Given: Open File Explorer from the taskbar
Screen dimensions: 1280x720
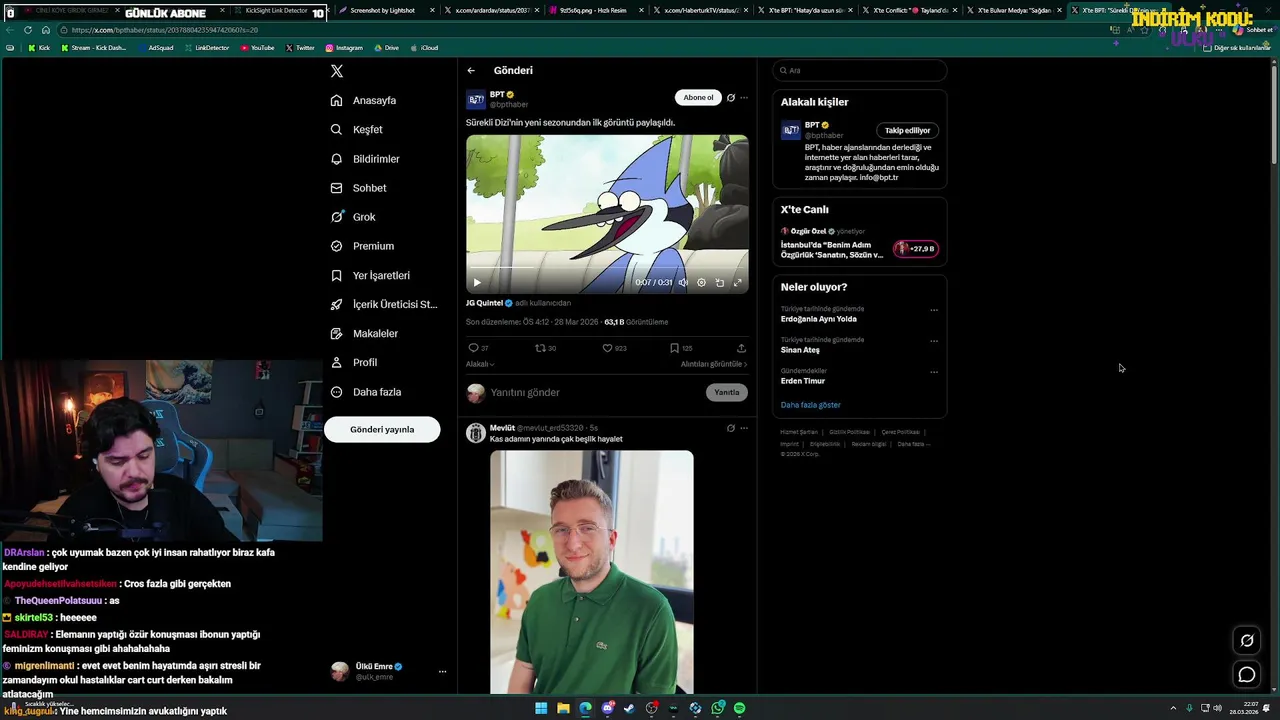Looking at the screenshot, I should coord(563,708).
